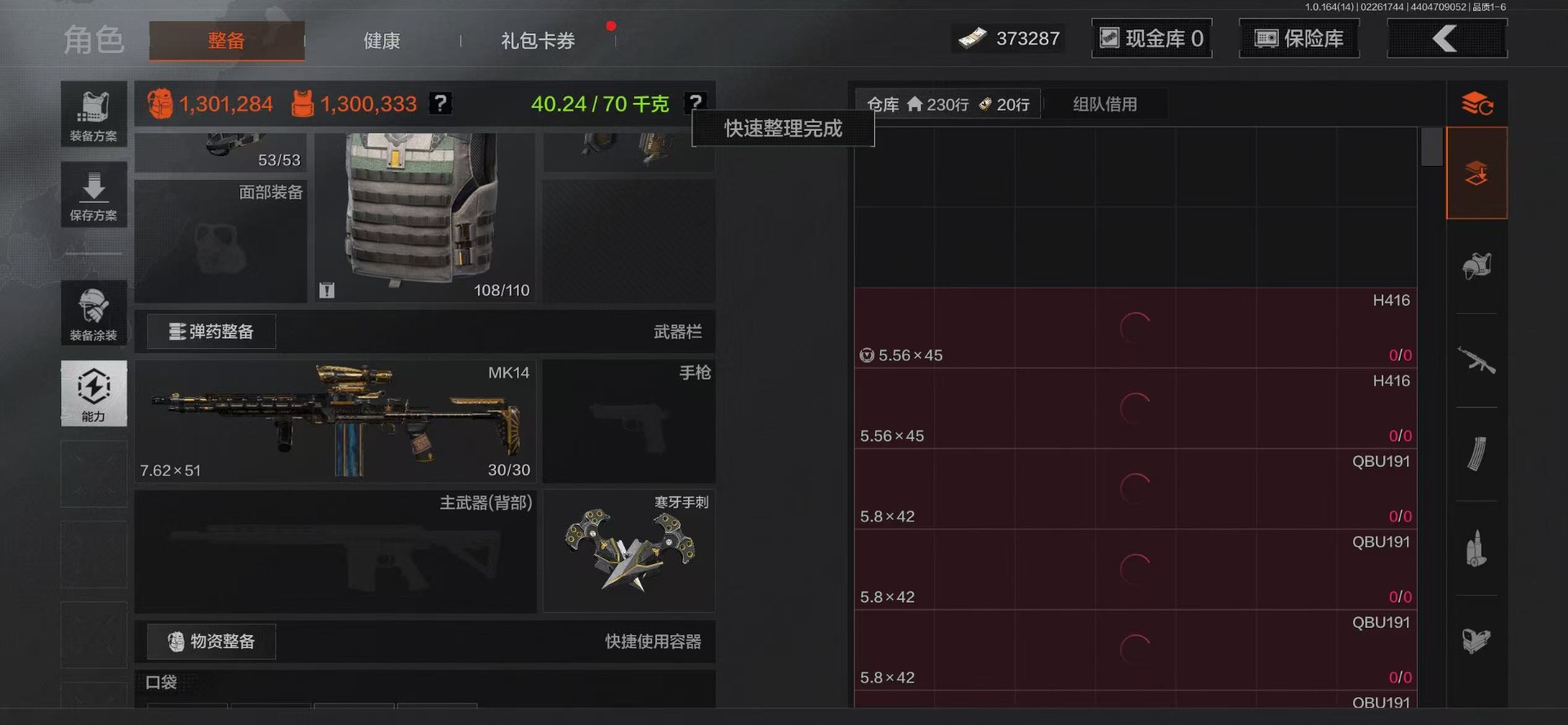Viewport: 1568px width, 725px height.
Task: Select the MK14 weapon slot
Action: point(336,421)
